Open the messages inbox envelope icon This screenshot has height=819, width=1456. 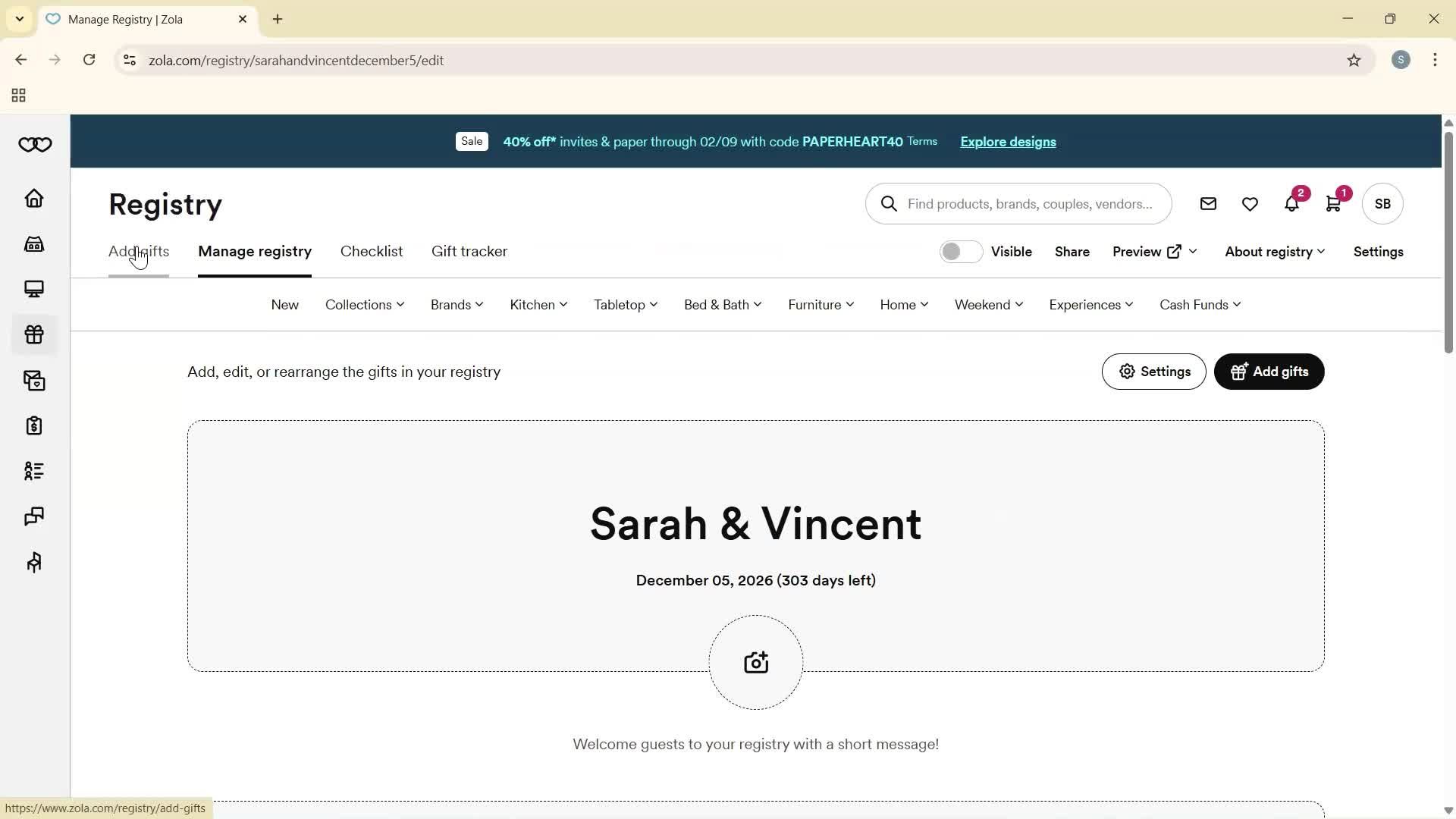(1208, 203)
